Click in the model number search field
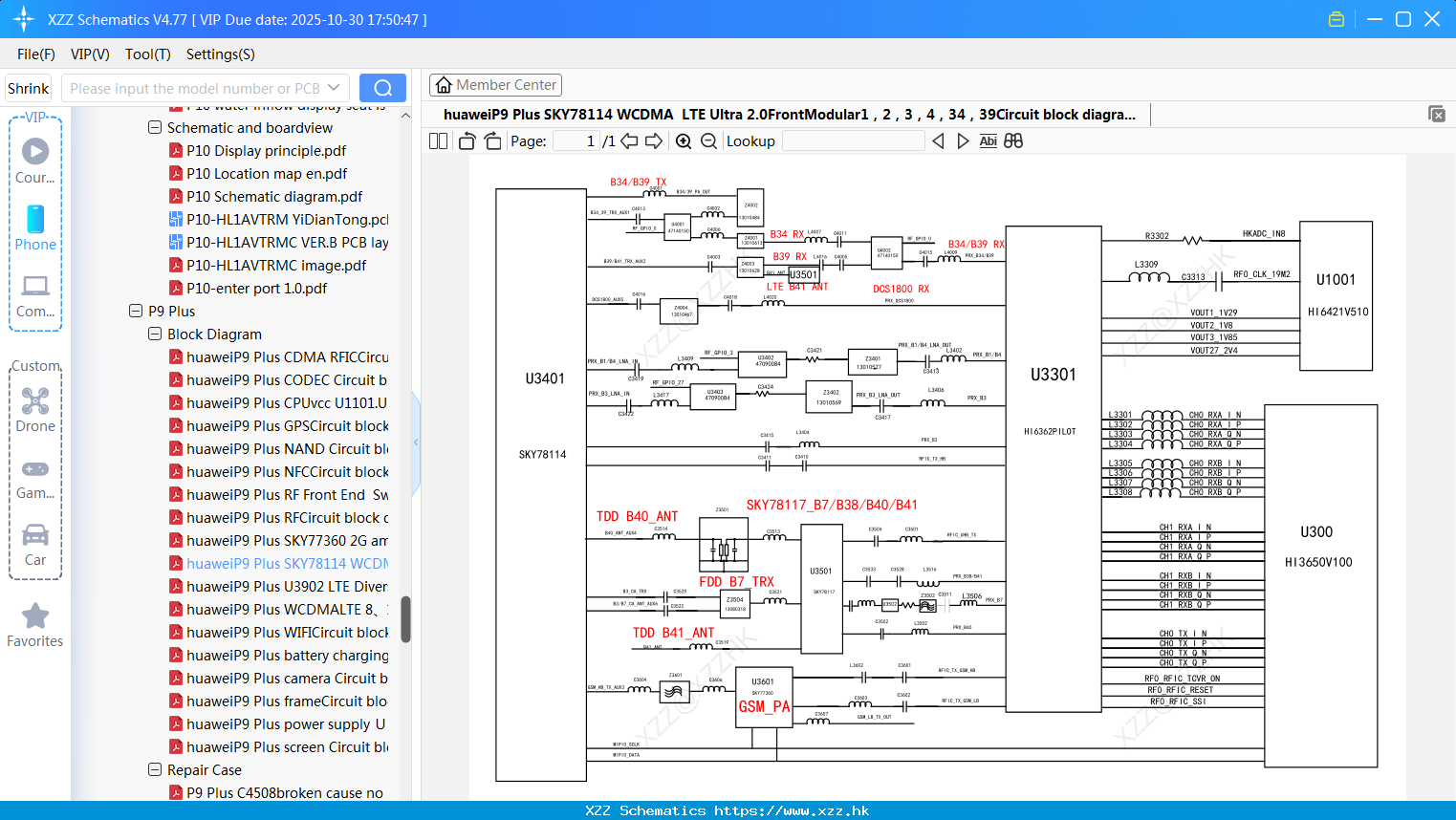The image size is (1456, 820). coord(195,88)
